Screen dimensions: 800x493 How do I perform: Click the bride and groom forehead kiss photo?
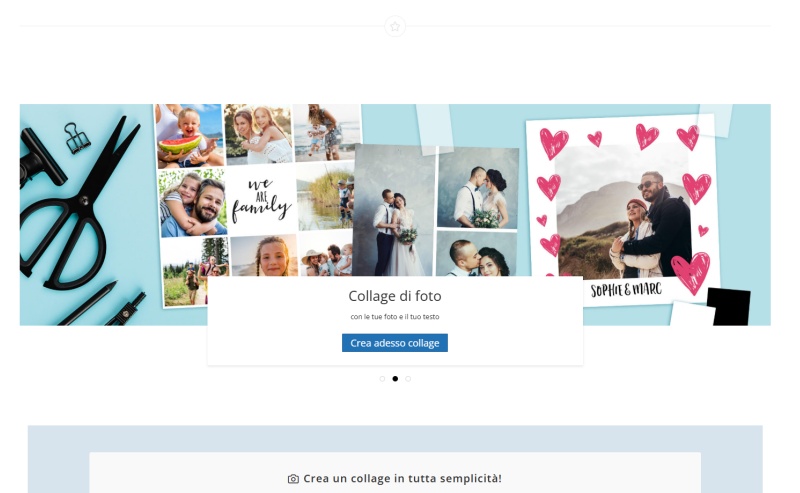(x=478, y=188)
